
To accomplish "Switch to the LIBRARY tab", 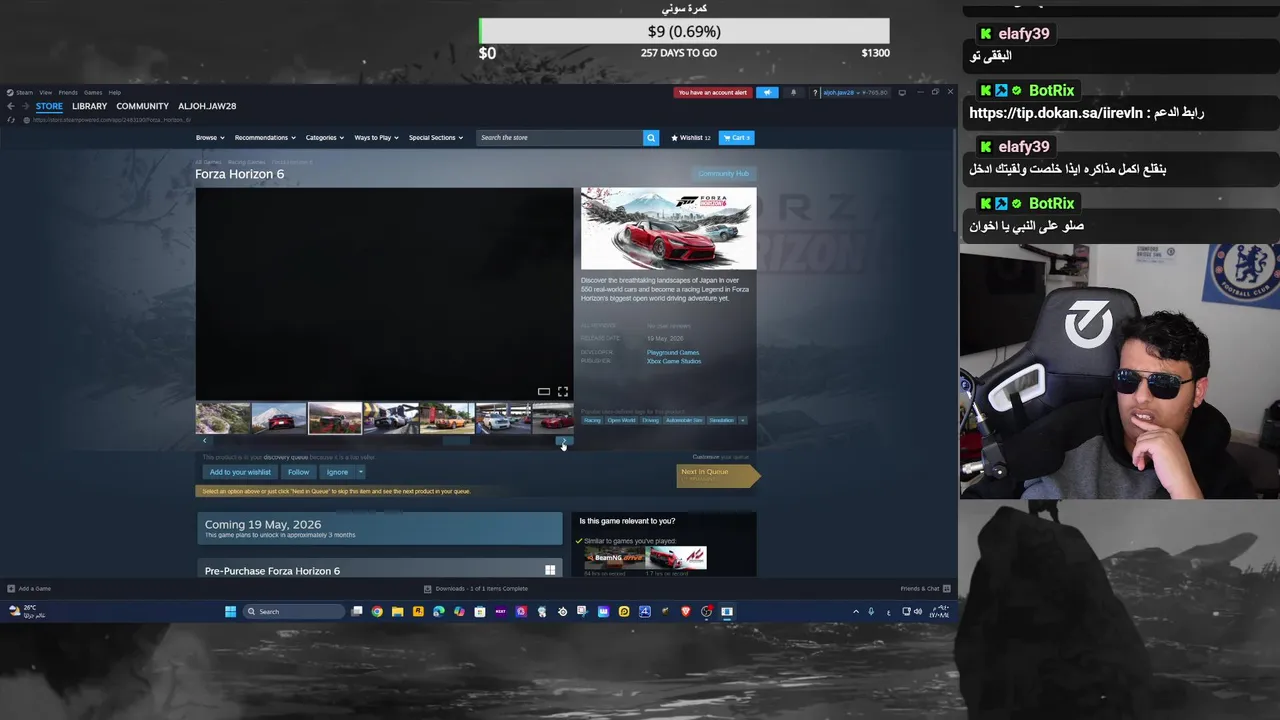I will tap(89, 106).
